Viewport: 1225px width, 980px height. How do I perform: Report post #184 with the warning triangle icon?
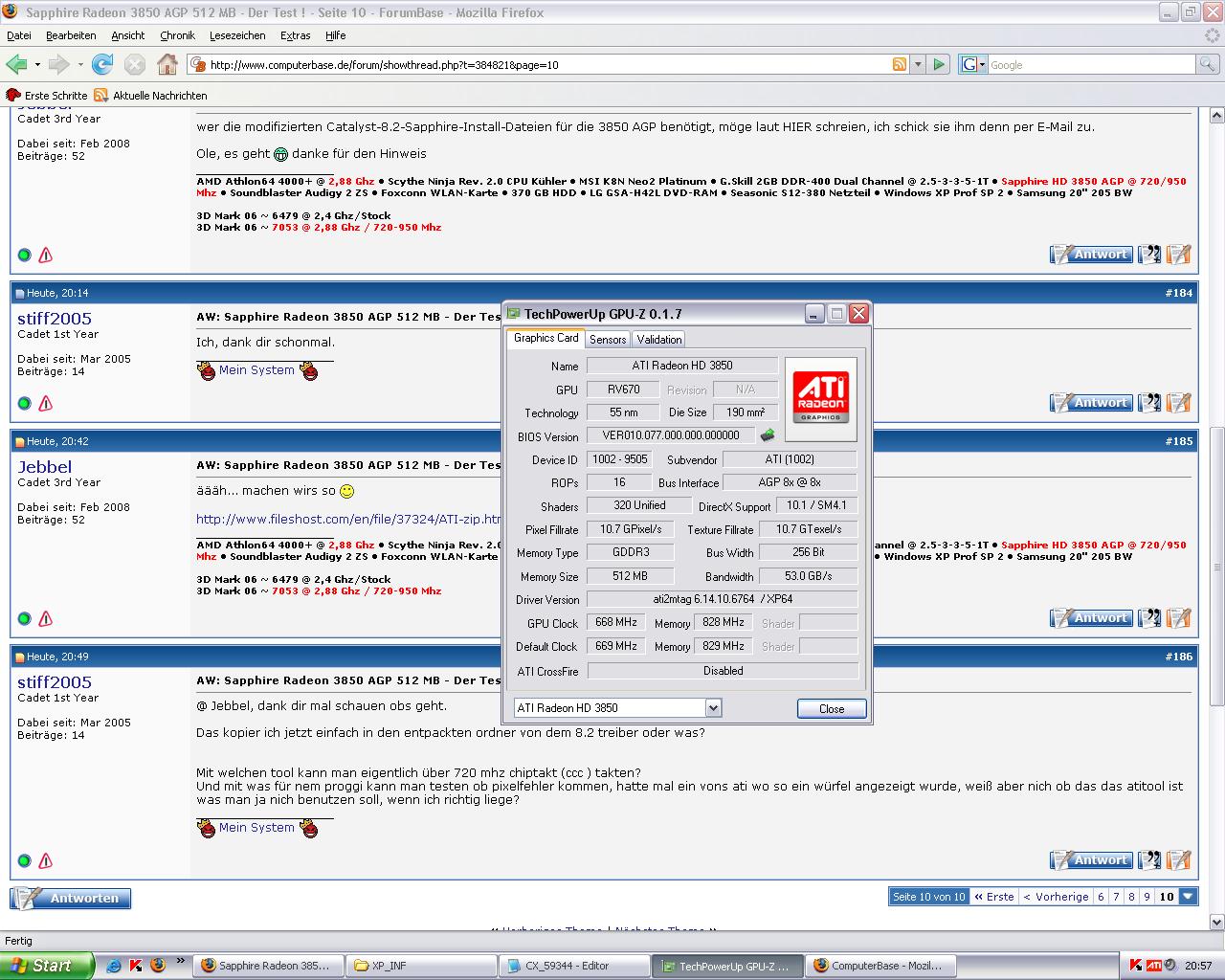[45, 403]
